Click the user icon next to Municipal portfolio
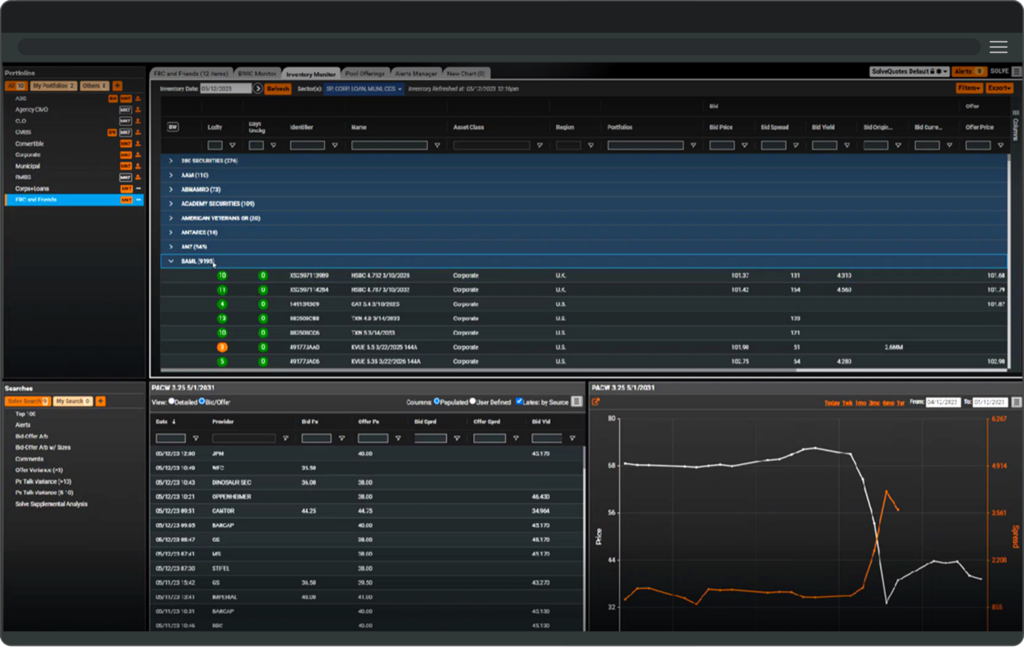 (139, 165)
